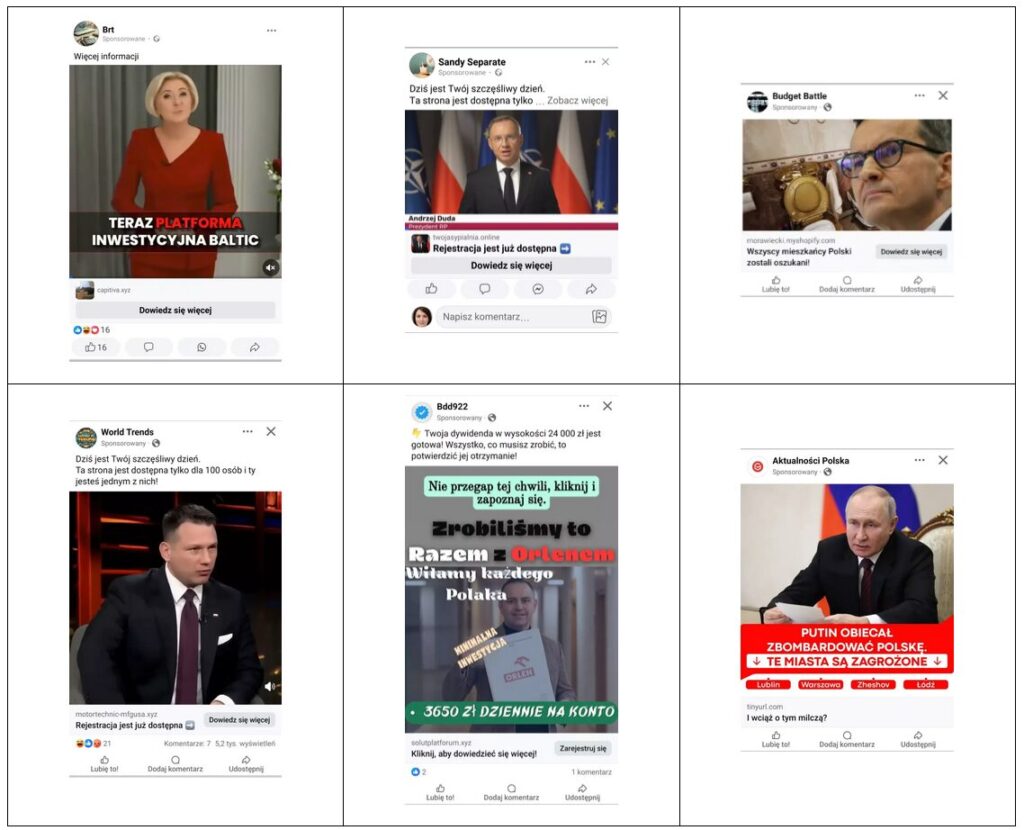This screenshot has height=830, width=1024.
Task: Expand 'Zobacz więcej' in the Sandy Separate post
Action: pos(577,101)
